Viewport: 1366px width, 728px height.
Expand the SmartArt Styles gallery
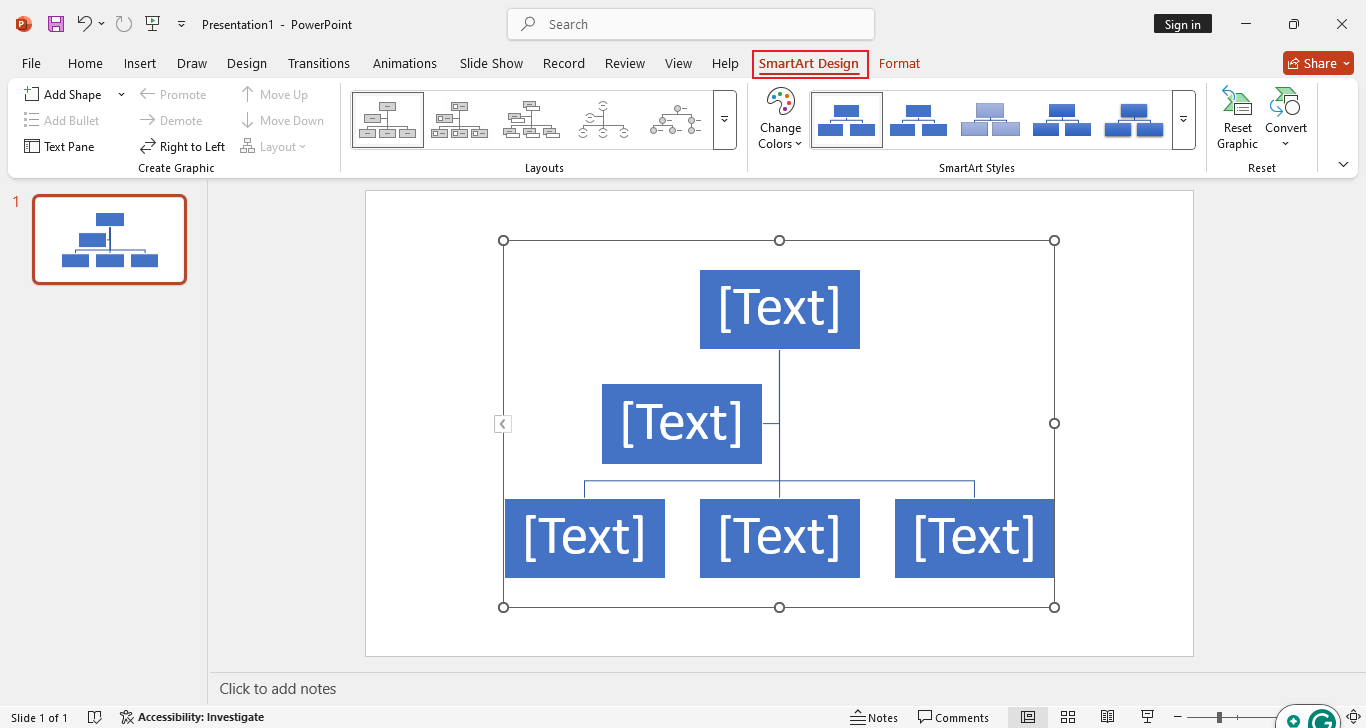[1183, 118]
